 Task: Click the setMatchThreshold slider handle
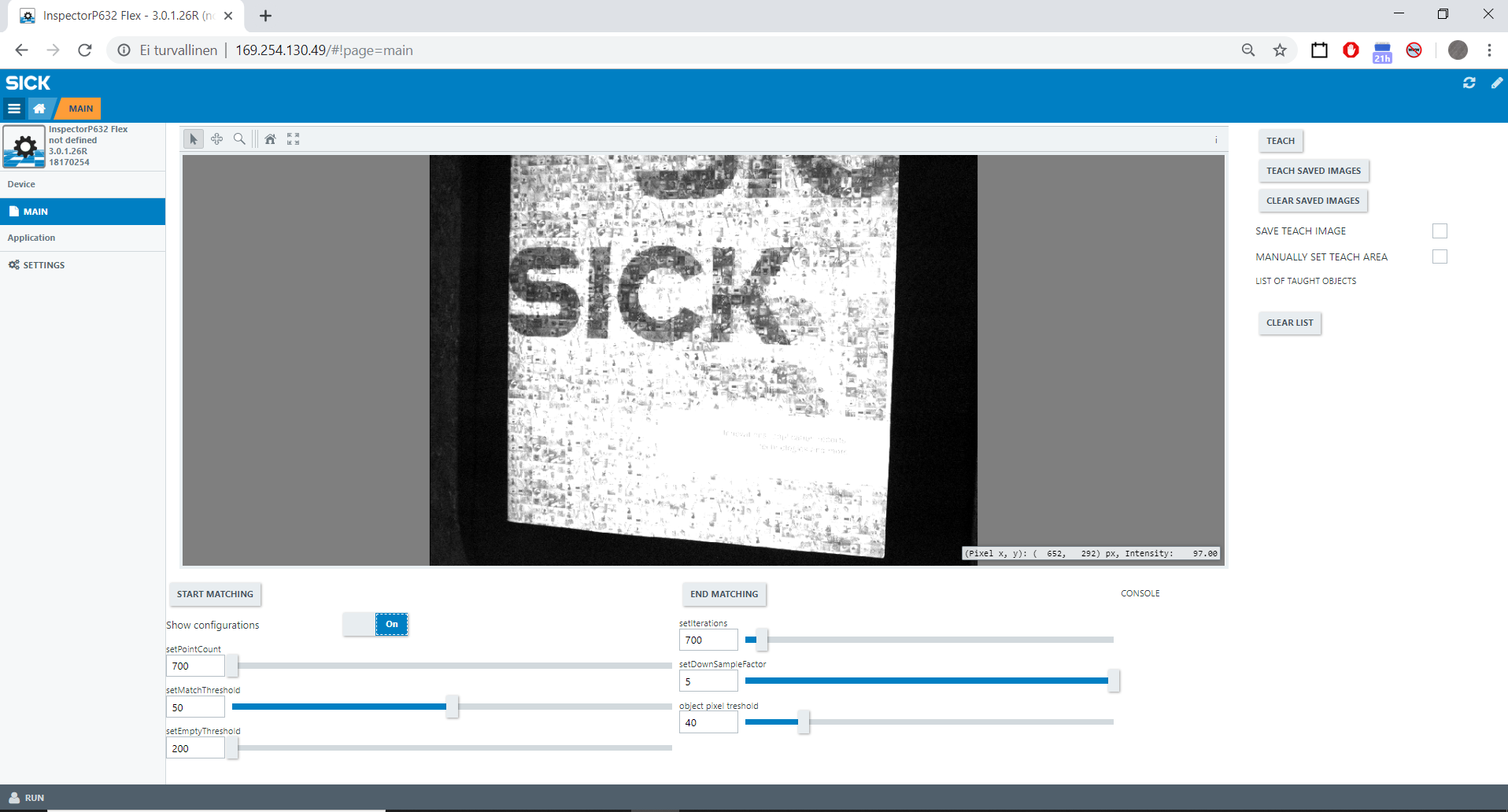tap(452, 707)
